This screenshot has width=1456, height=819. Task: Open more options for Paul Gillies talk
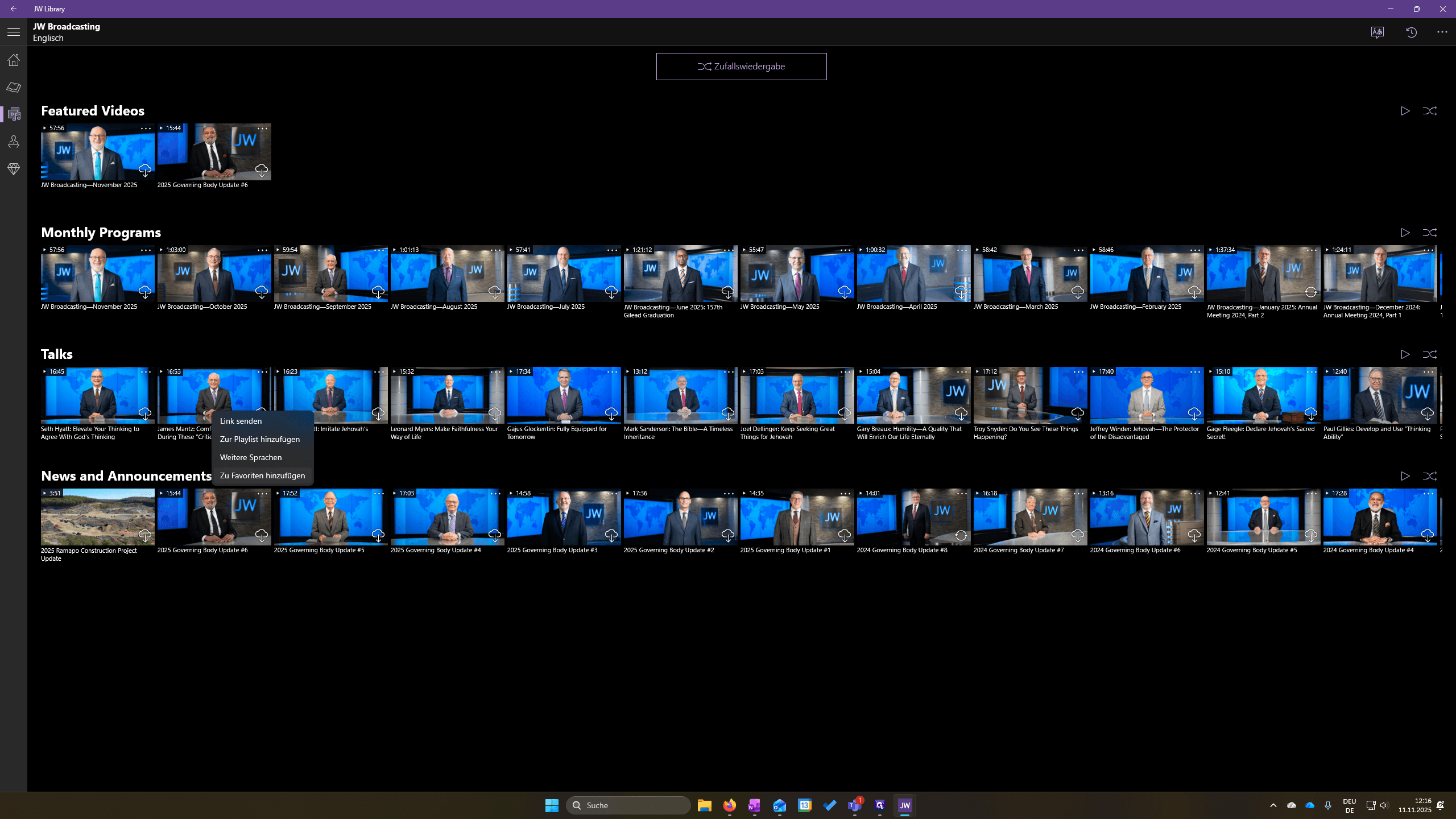click(x=1429, y=372)
